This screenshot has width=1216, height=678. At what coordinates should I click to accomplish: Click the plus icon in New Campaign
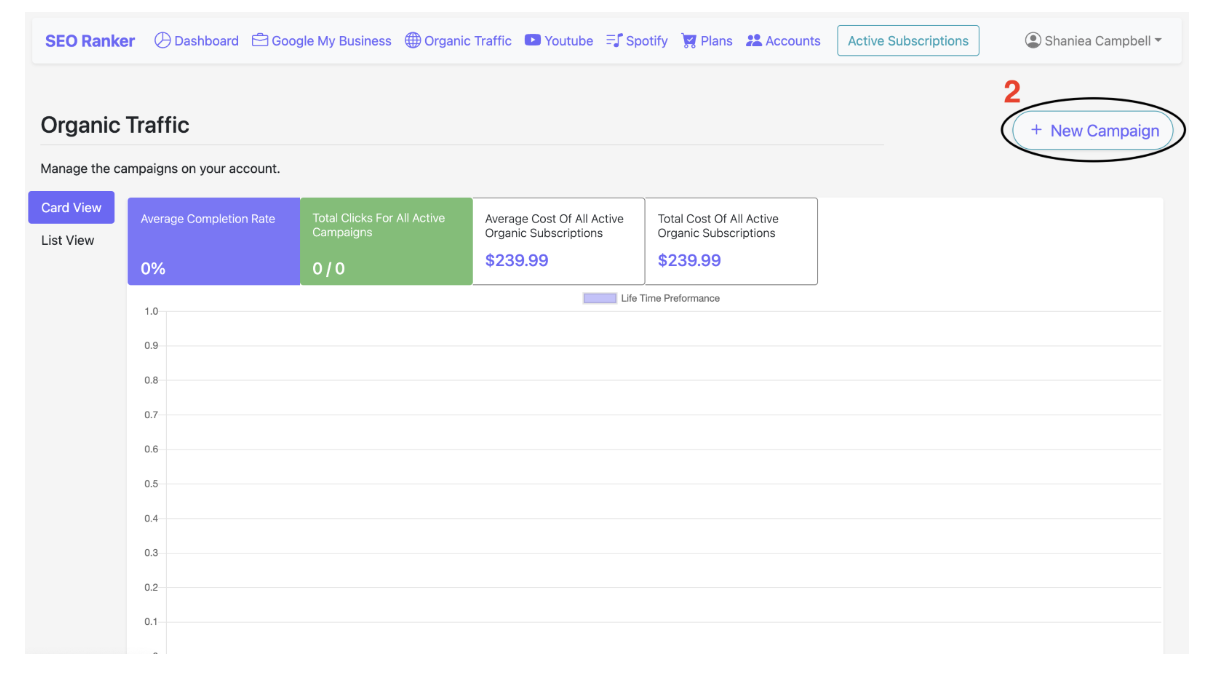click(x=1036, y=130)
